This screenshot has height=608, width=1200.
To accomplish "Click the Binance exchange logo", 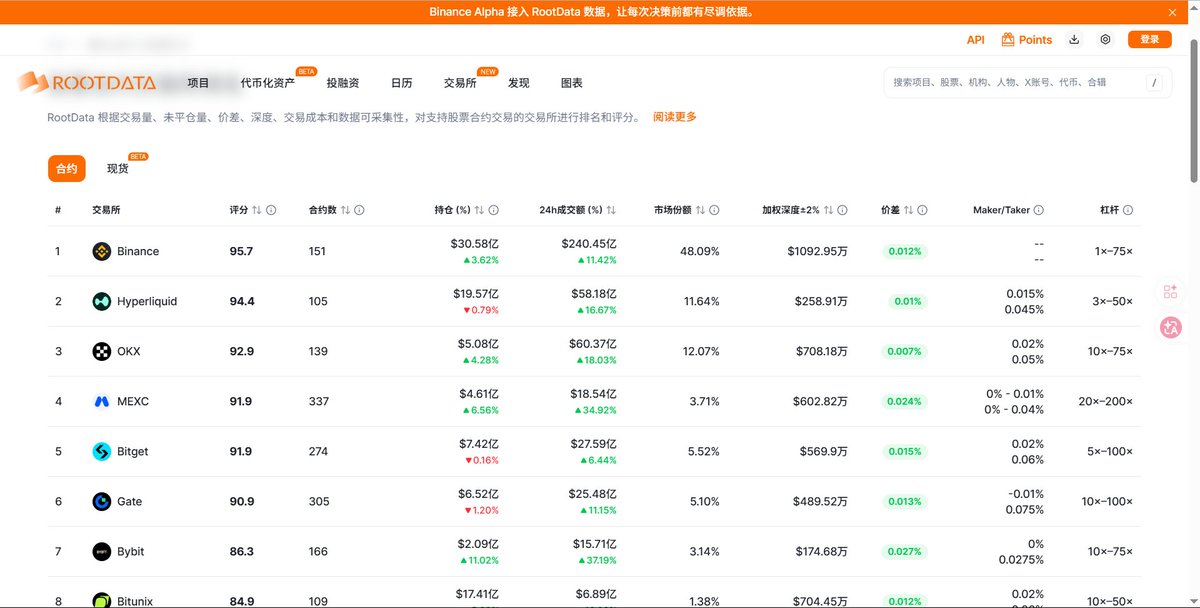I will coord(101,251).
